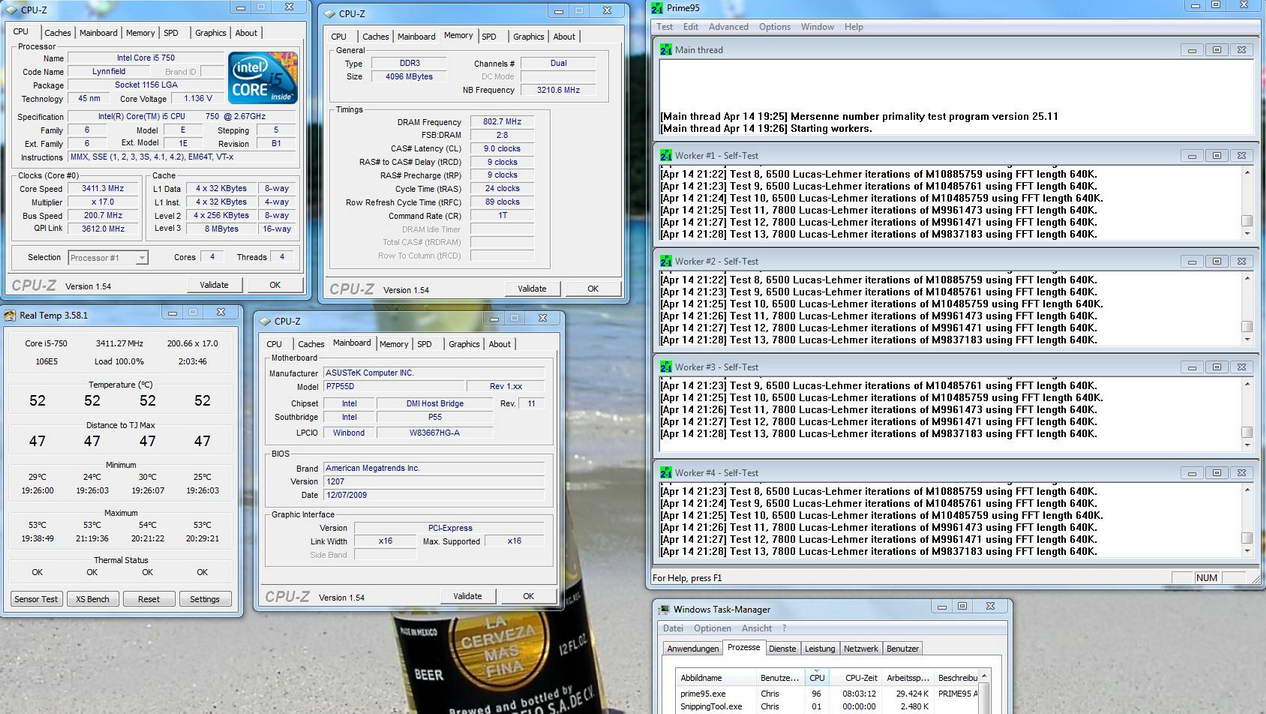
Task: Click the Prime95 title bar icon
Action: pyautogui.click(x=658, y=8)
